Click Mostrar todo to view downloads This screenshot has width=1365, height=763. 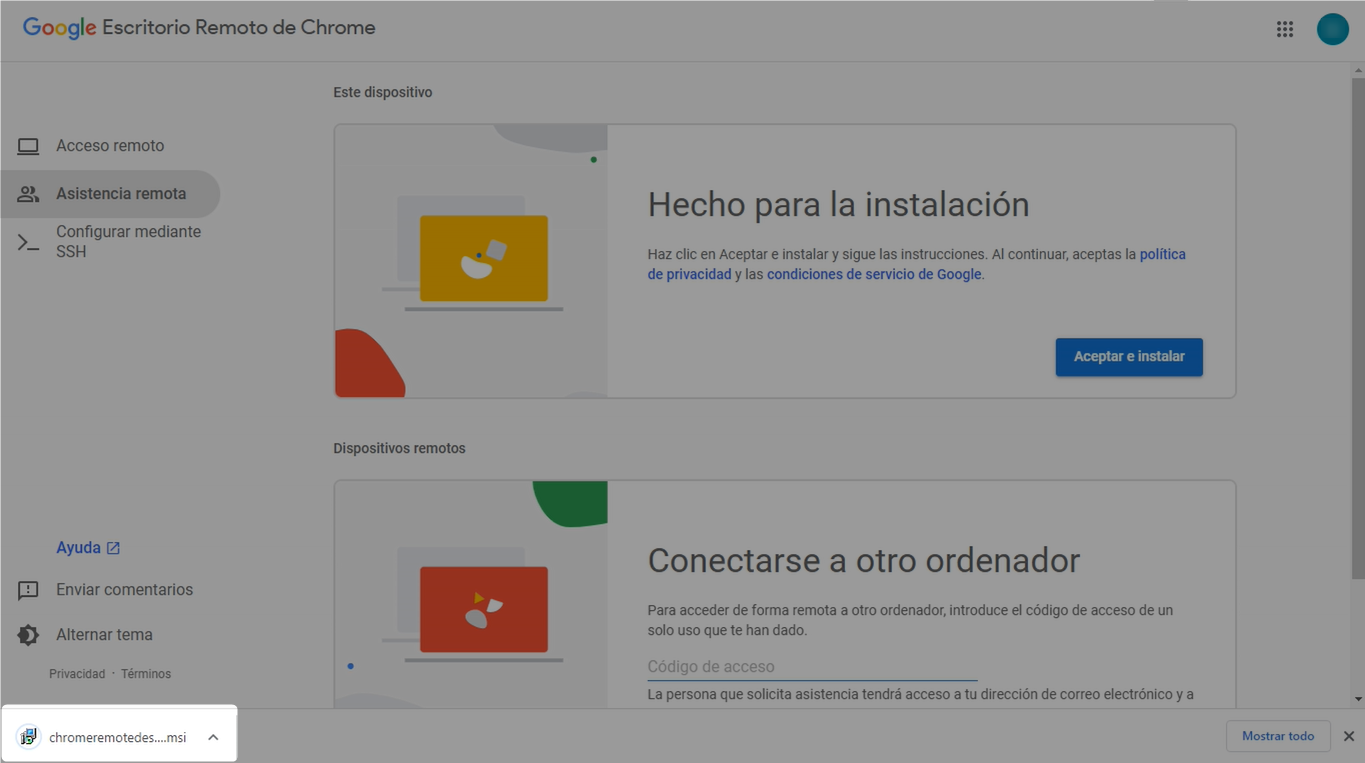coord(1277,736)
